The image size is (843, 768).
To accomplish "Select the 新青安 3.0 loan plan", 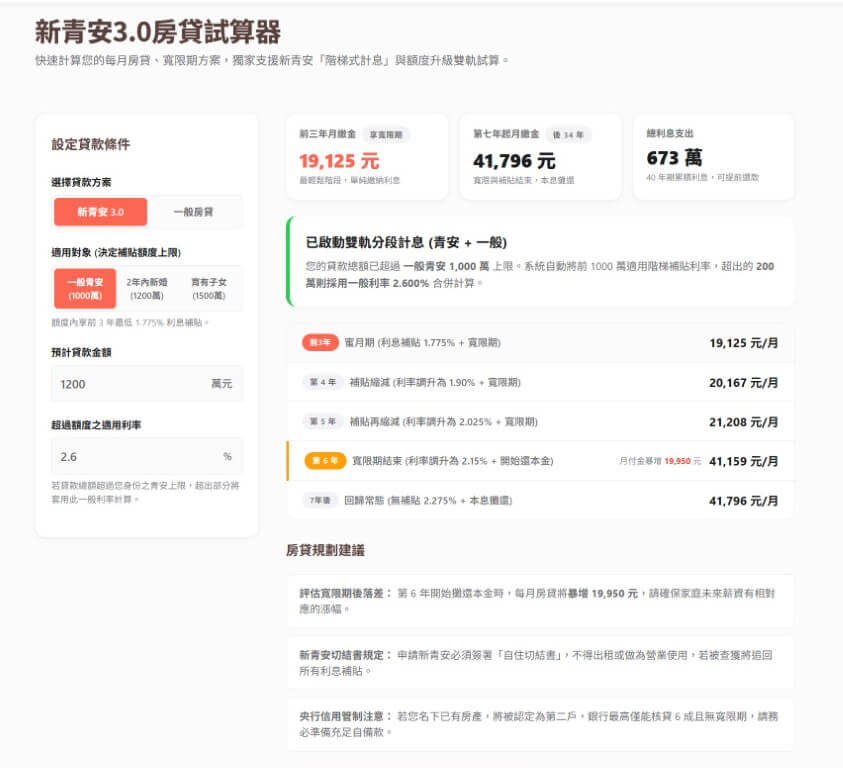I will click(100, 212).
